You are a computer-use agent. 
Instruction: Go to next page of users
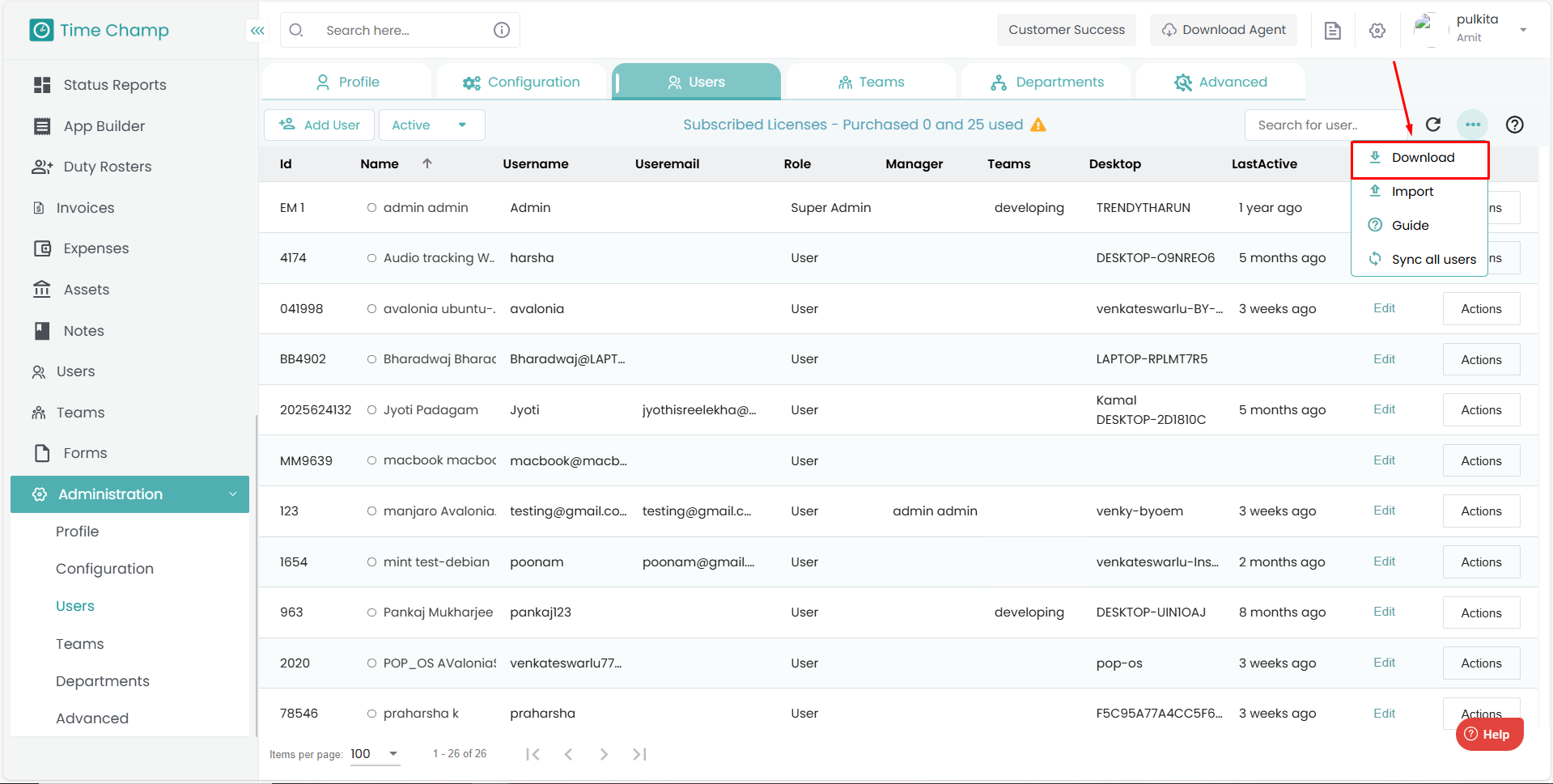pos(604,754)
